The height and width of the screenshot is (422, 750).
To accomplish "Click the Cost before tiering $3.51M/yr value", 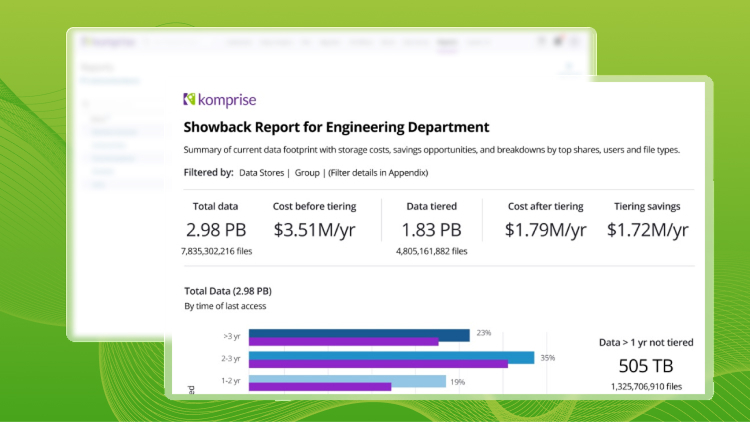I will [315, 230].
